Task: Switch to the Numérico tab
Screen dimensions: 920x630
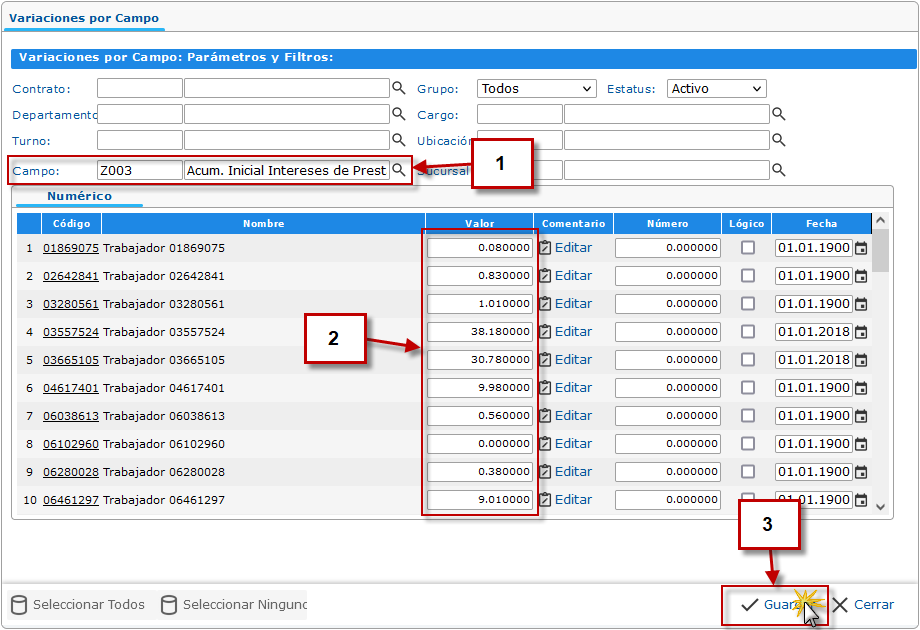Action: (79, 196)
